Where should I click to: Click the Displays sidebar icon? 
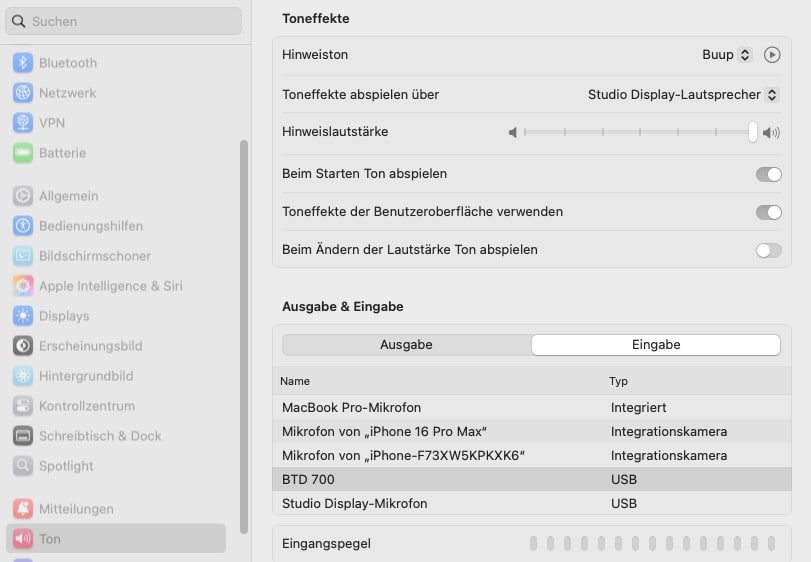point(23,316)
